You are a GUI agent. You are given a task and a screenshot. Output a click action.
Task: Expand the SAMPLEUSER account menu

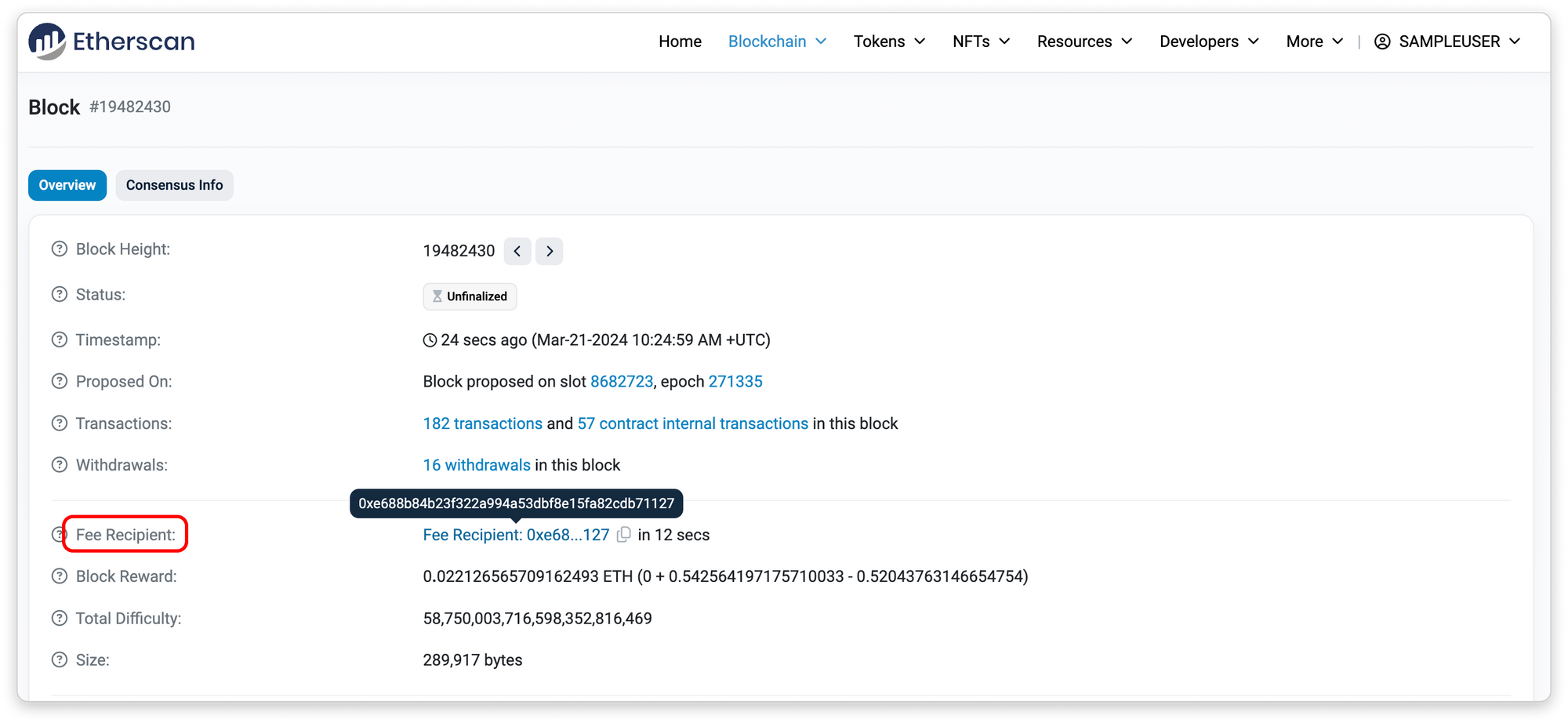click(1447, 42)
